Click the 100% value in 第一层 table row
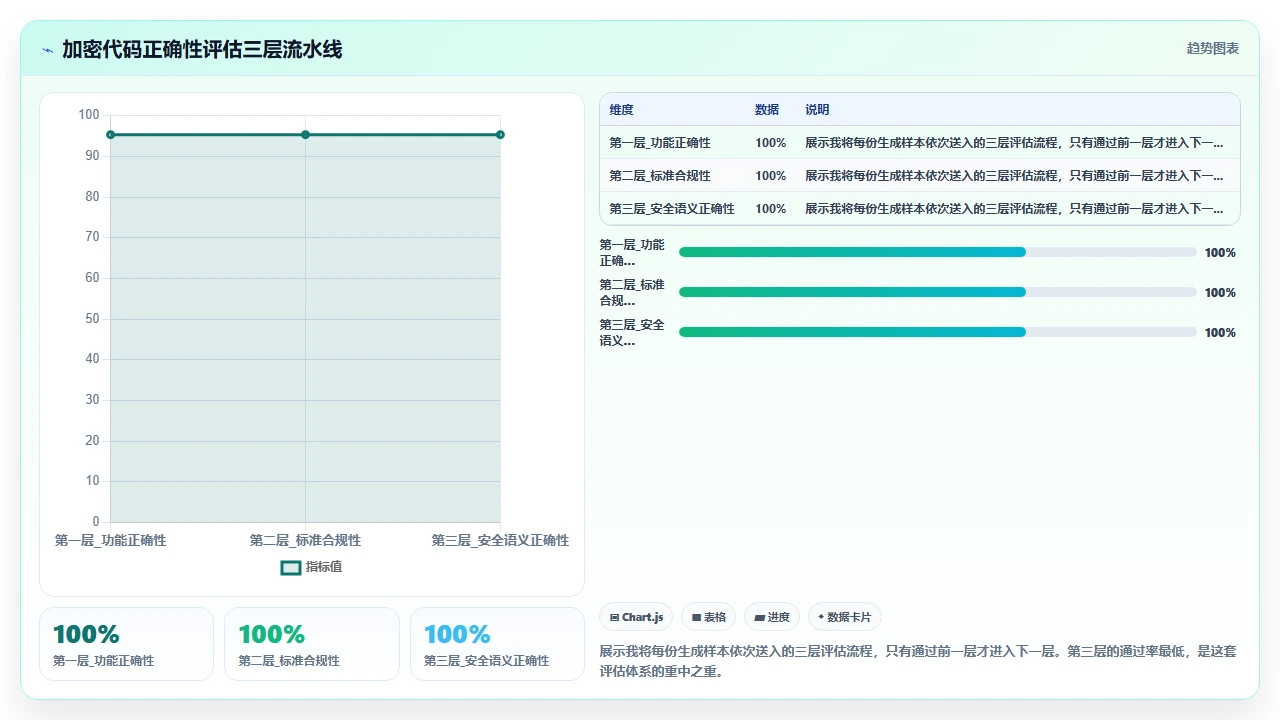The height and width of the screenshot is (720, 1280). pyautogui.click(x=771, y=143)
